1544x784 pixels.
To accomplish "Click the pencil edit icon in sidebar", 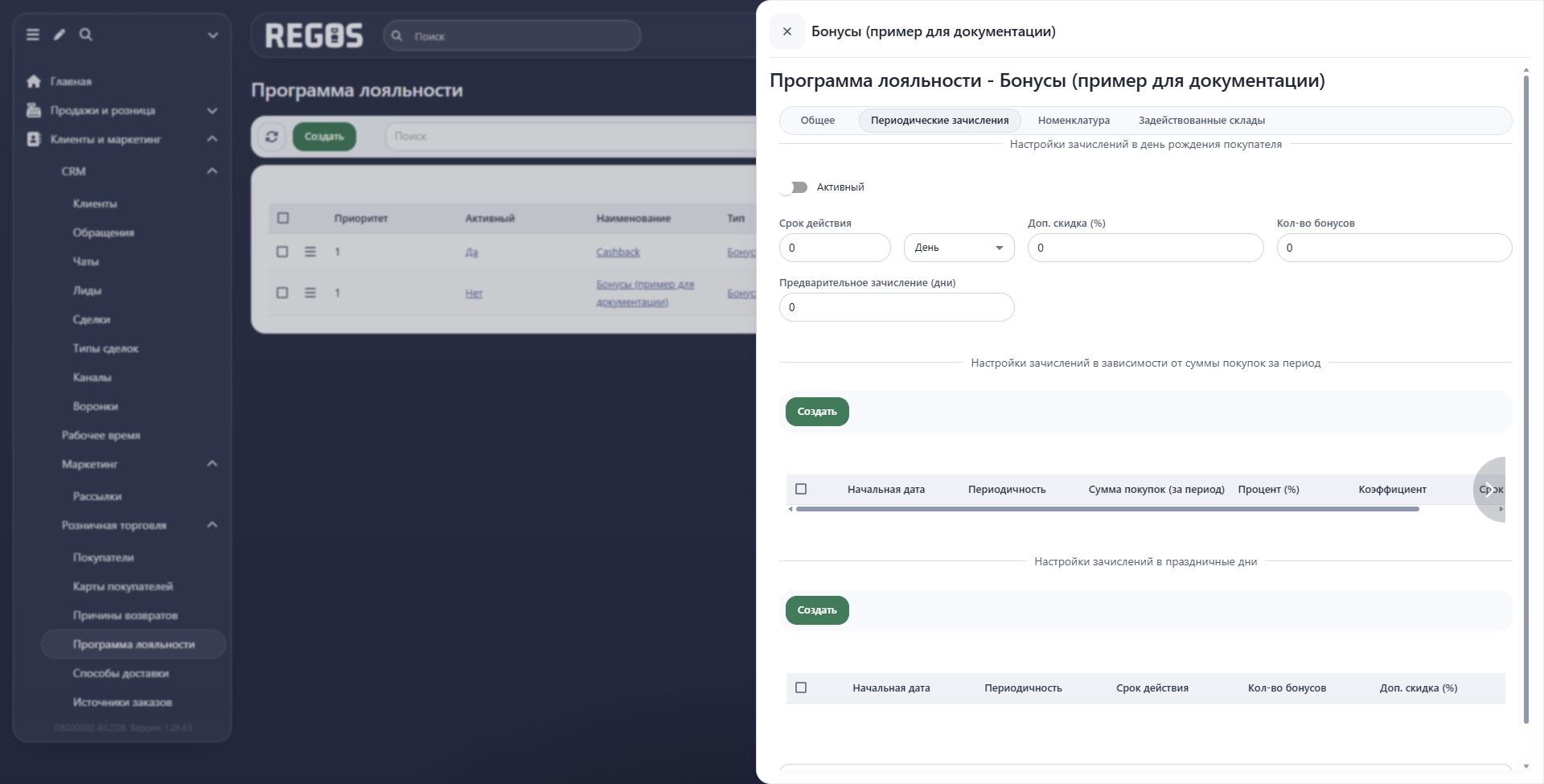I will (60, 35).
